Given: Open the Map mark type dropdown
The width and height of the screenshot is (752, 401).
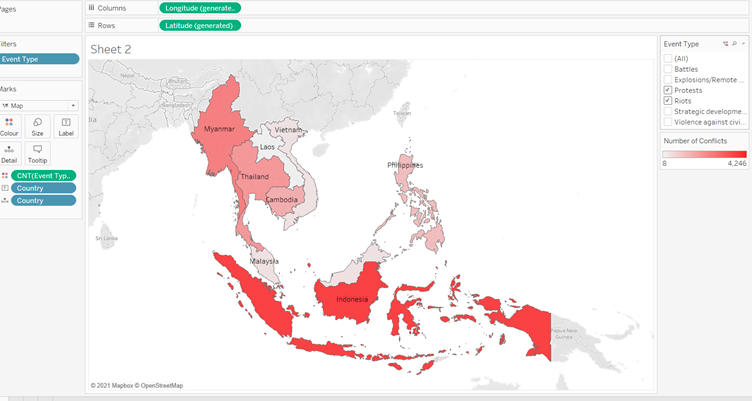Looking at the screenshot, I should (x=38, y=106).
